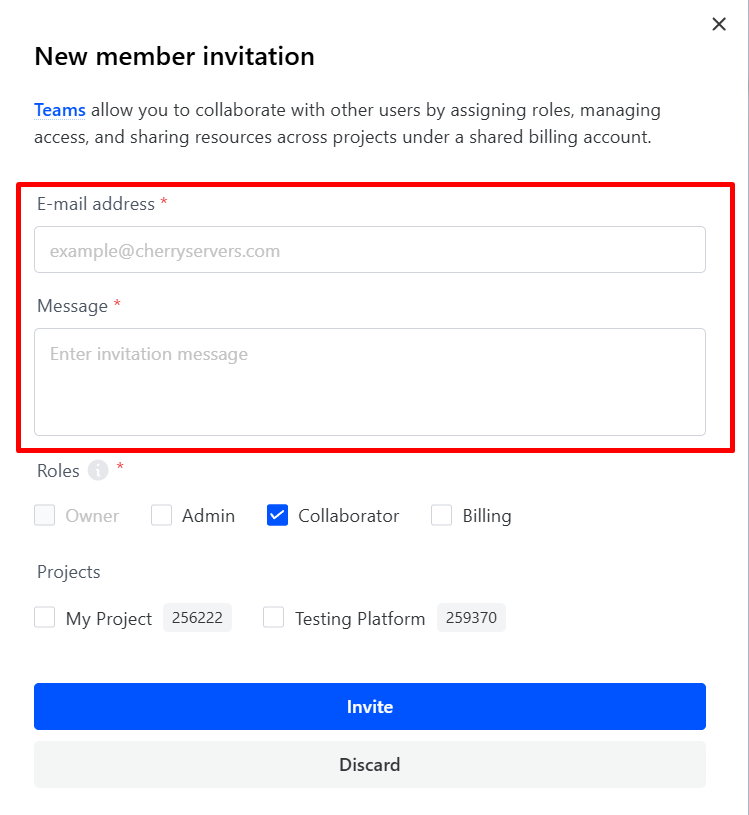The height and width of the screenshot is (815, 749).
Task: Open the Teams link in the description
Action: (x=60, y=110)
